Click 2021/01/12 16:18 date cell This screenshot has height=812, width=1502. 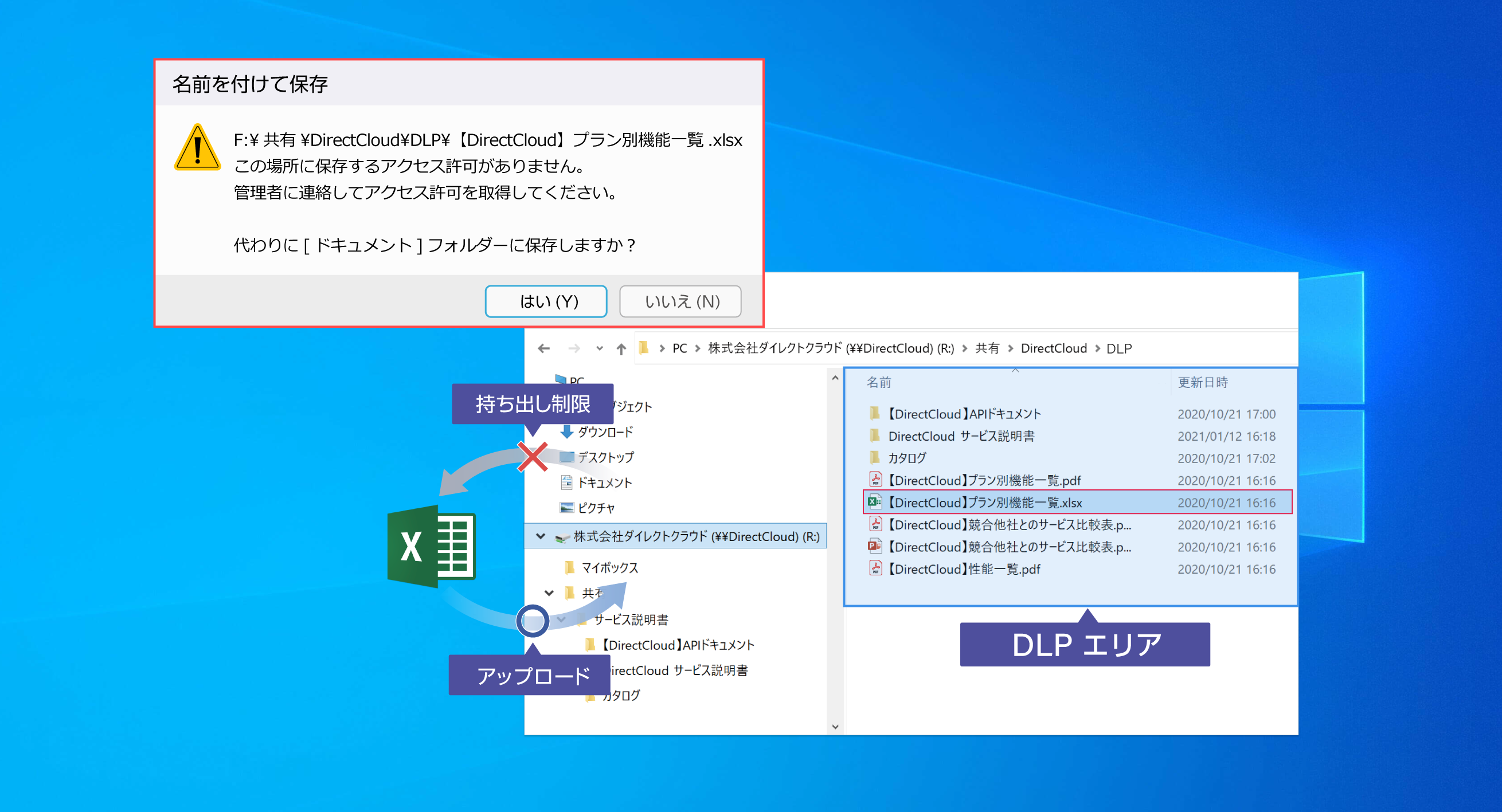[x=1227, y=436]
